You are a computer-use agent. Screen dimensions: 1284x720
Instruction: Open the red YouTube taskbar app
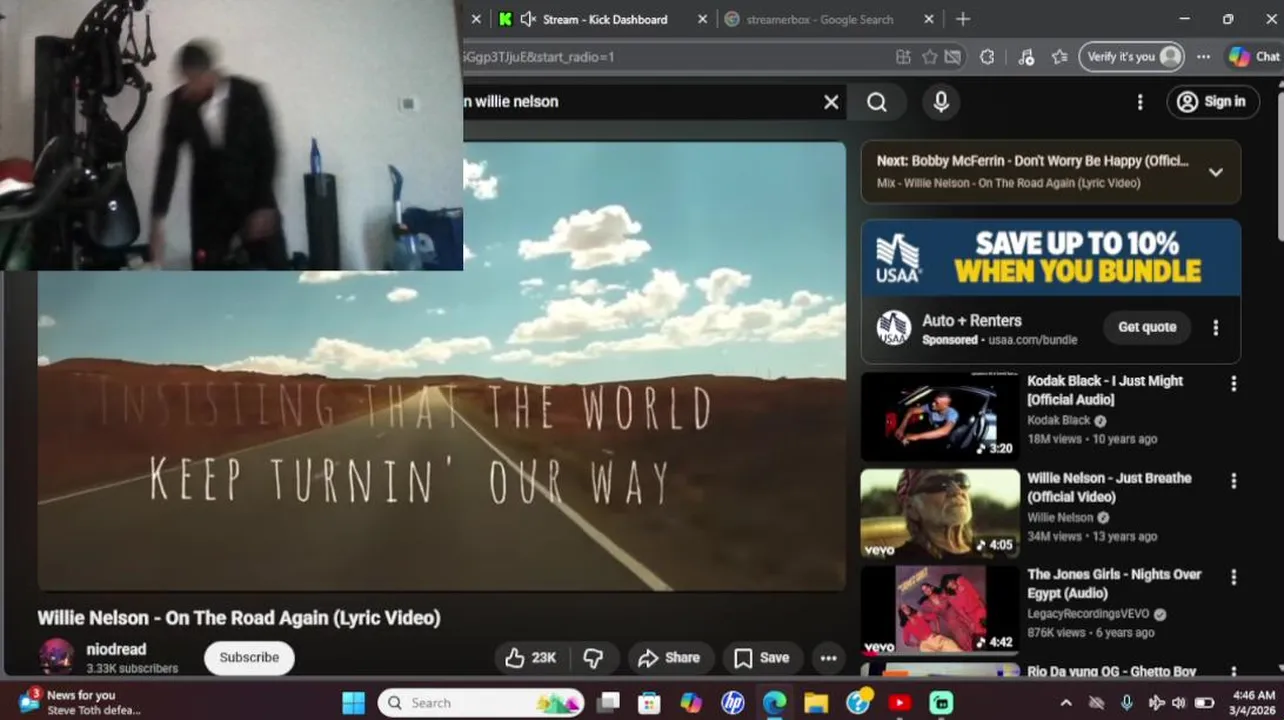pyautogui.click(x=899, y=703)
